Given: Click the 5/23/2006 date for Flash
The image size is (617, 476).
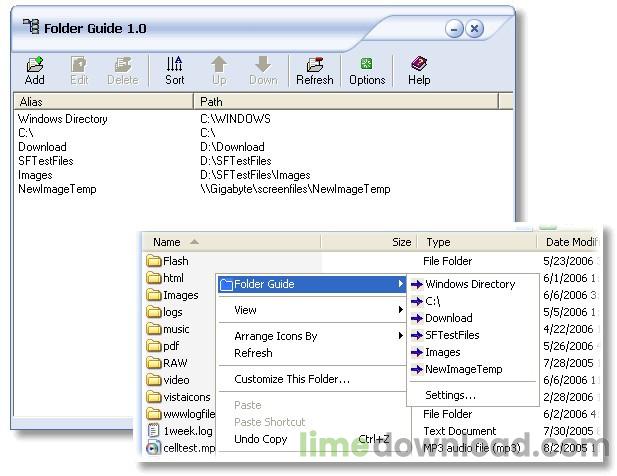Looking at the screenshot, I should click(568, 261).
